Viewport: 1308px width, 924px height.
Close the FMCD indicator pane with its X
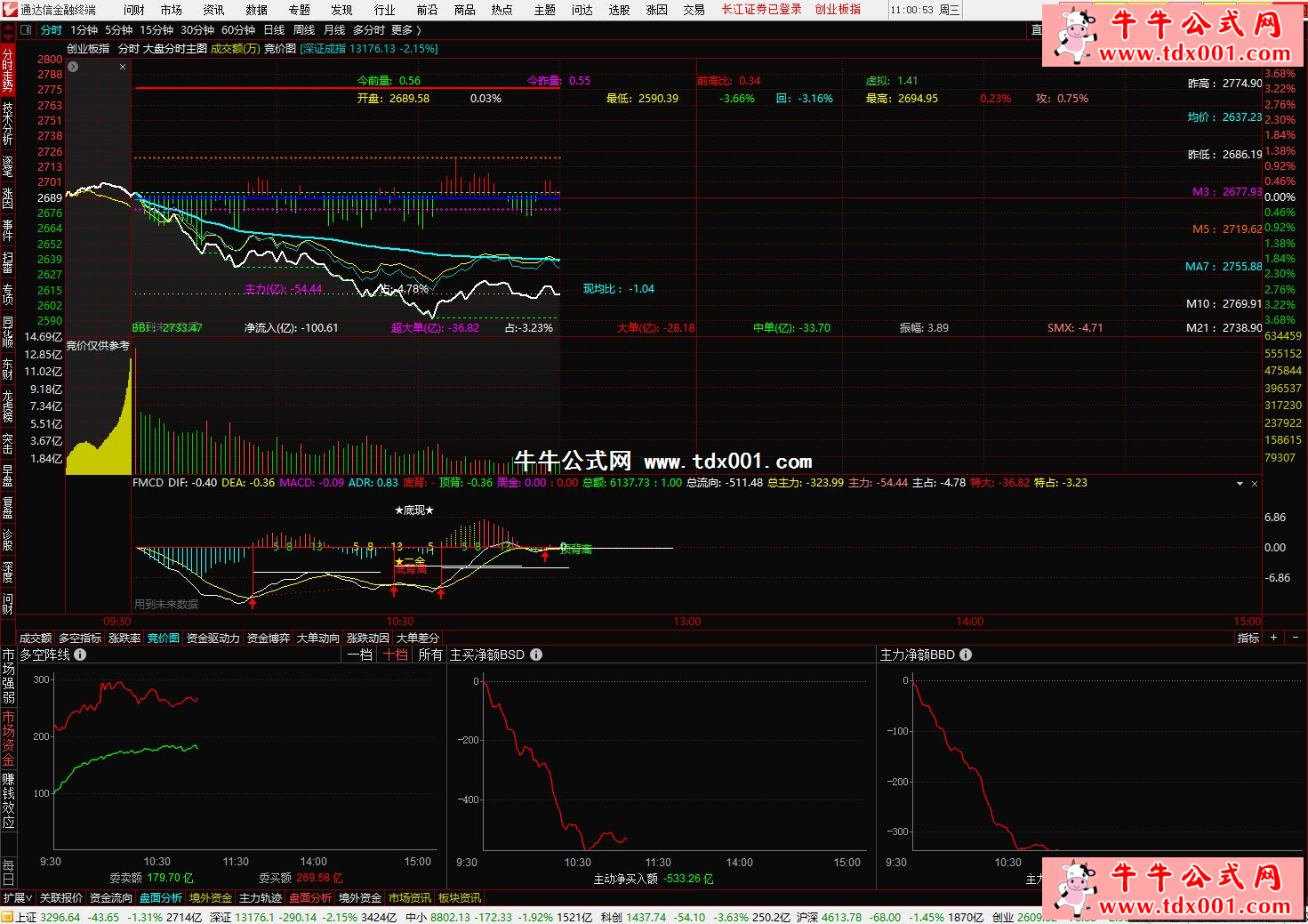click(1255, 484)
